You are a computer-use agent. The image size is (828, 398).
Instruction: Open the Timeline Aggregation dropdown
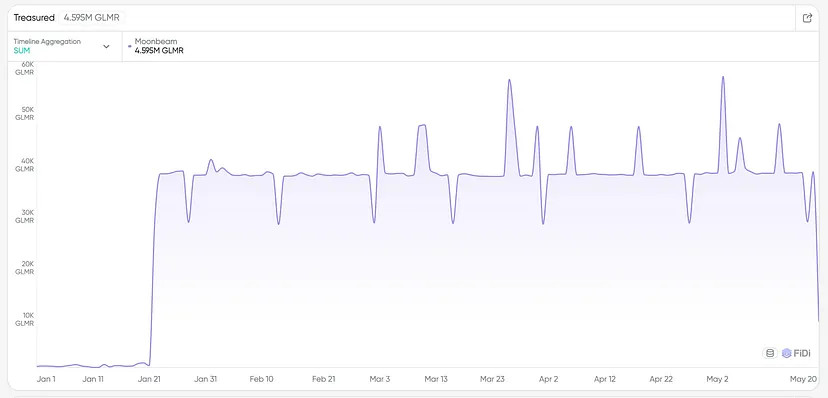click(65, 46)
